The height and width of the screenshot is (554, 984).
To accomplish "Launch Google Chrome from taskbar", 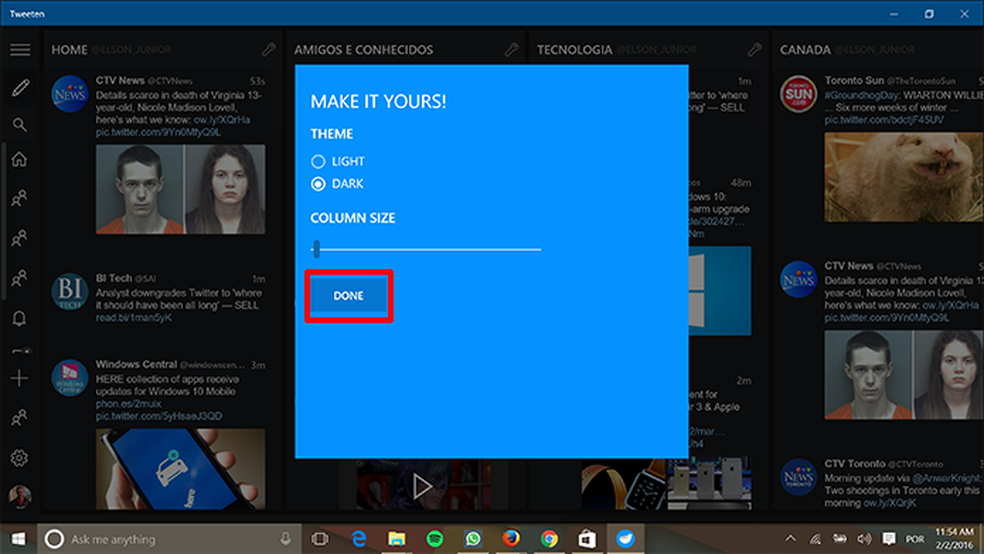I will pos(549,539).
